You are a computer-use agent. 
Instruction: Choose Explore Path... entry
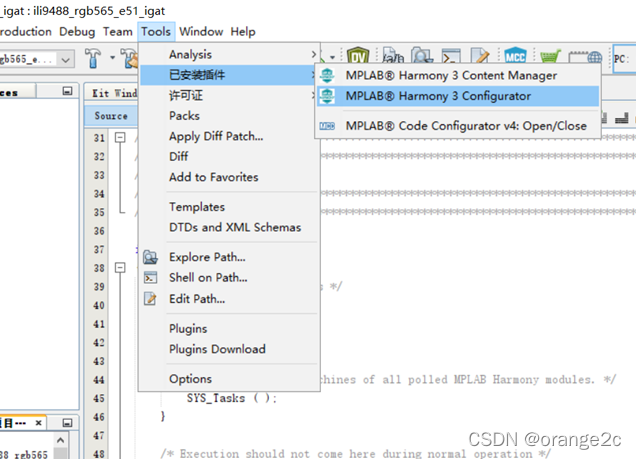pyautogui.click(x=229, y=257)
